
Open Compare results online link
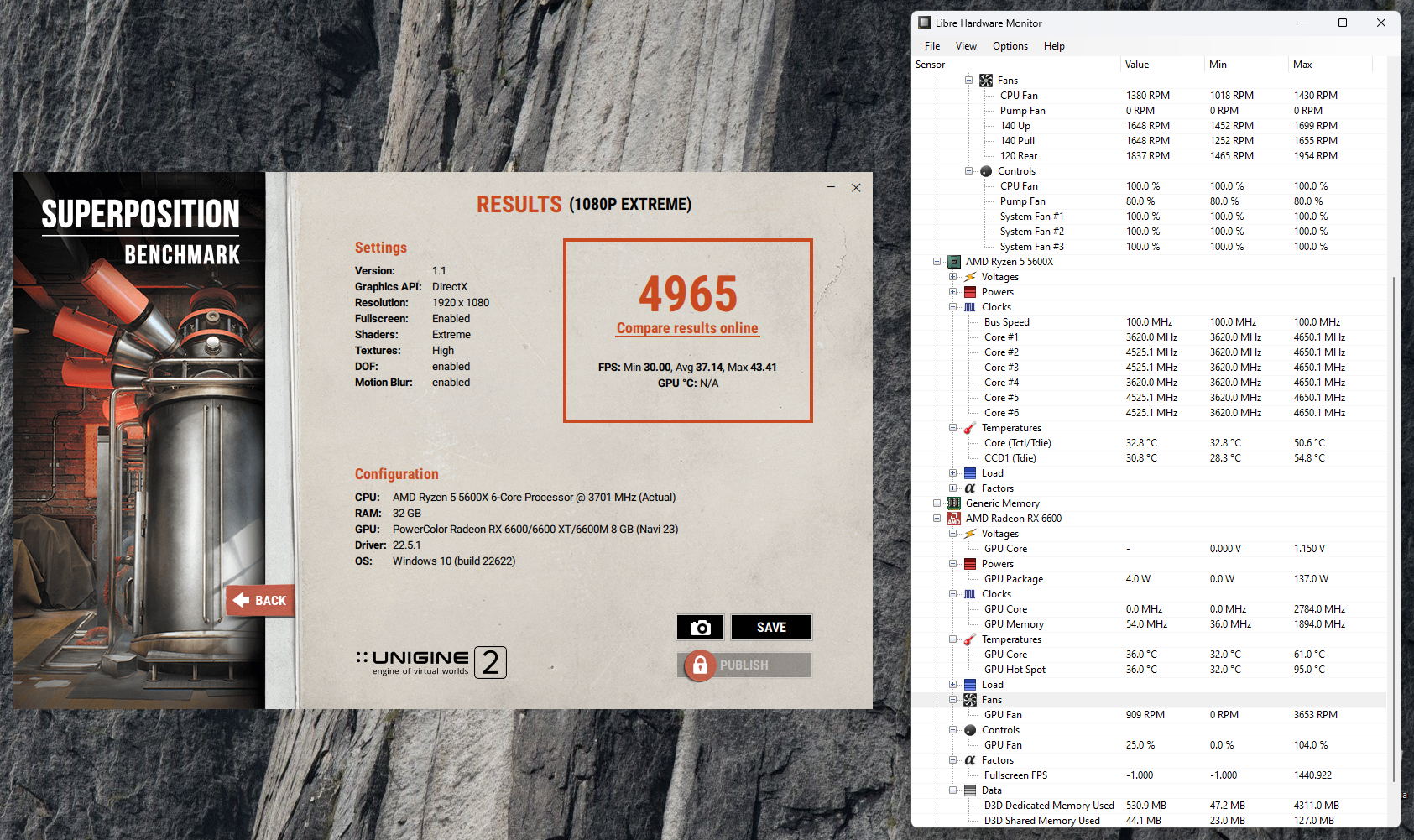tap(687, 328)
